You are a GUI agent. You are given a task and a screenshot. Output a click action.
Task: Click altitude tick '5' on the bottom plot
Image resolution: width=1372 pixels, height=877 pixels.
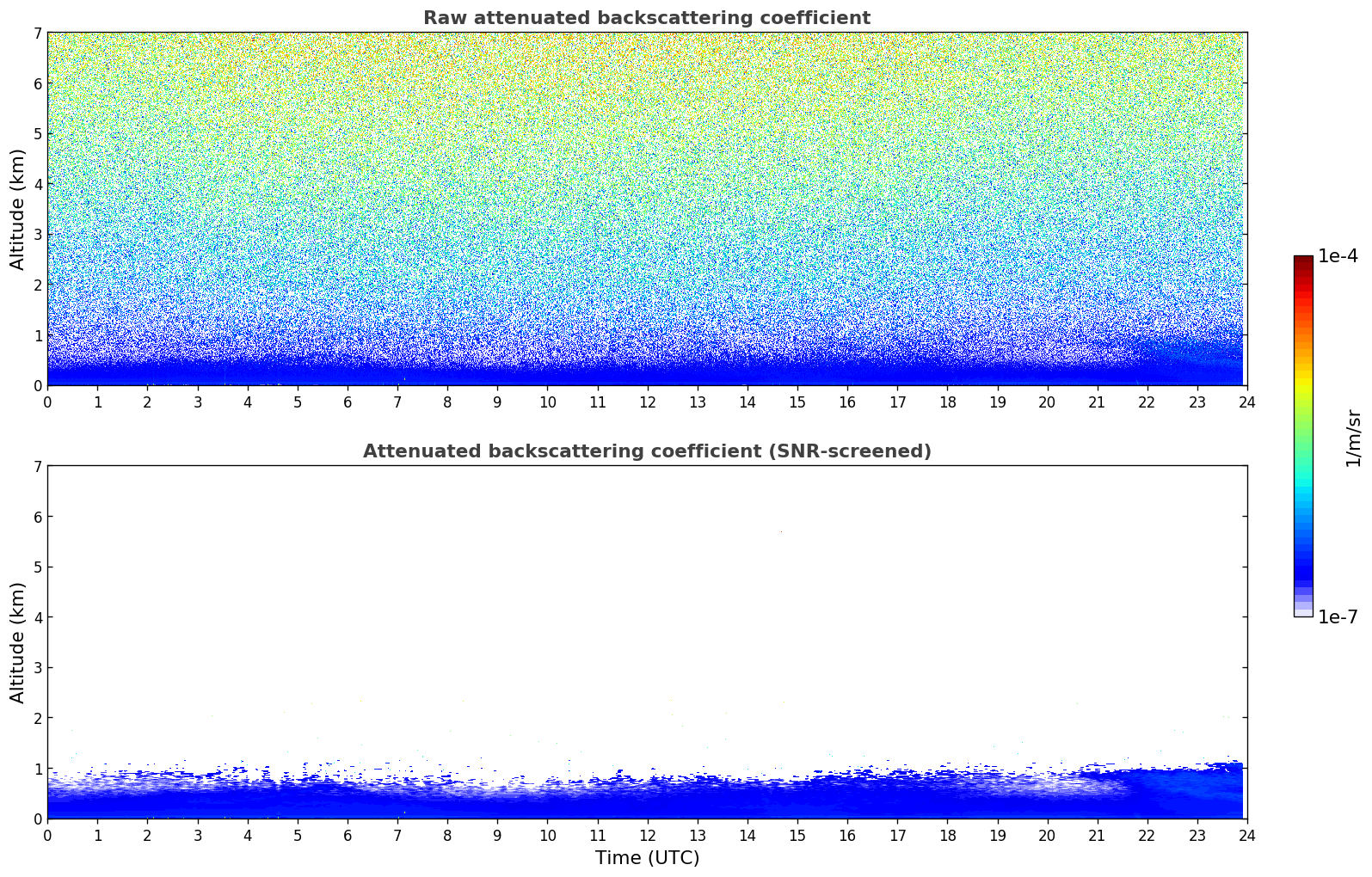(37, 567)
